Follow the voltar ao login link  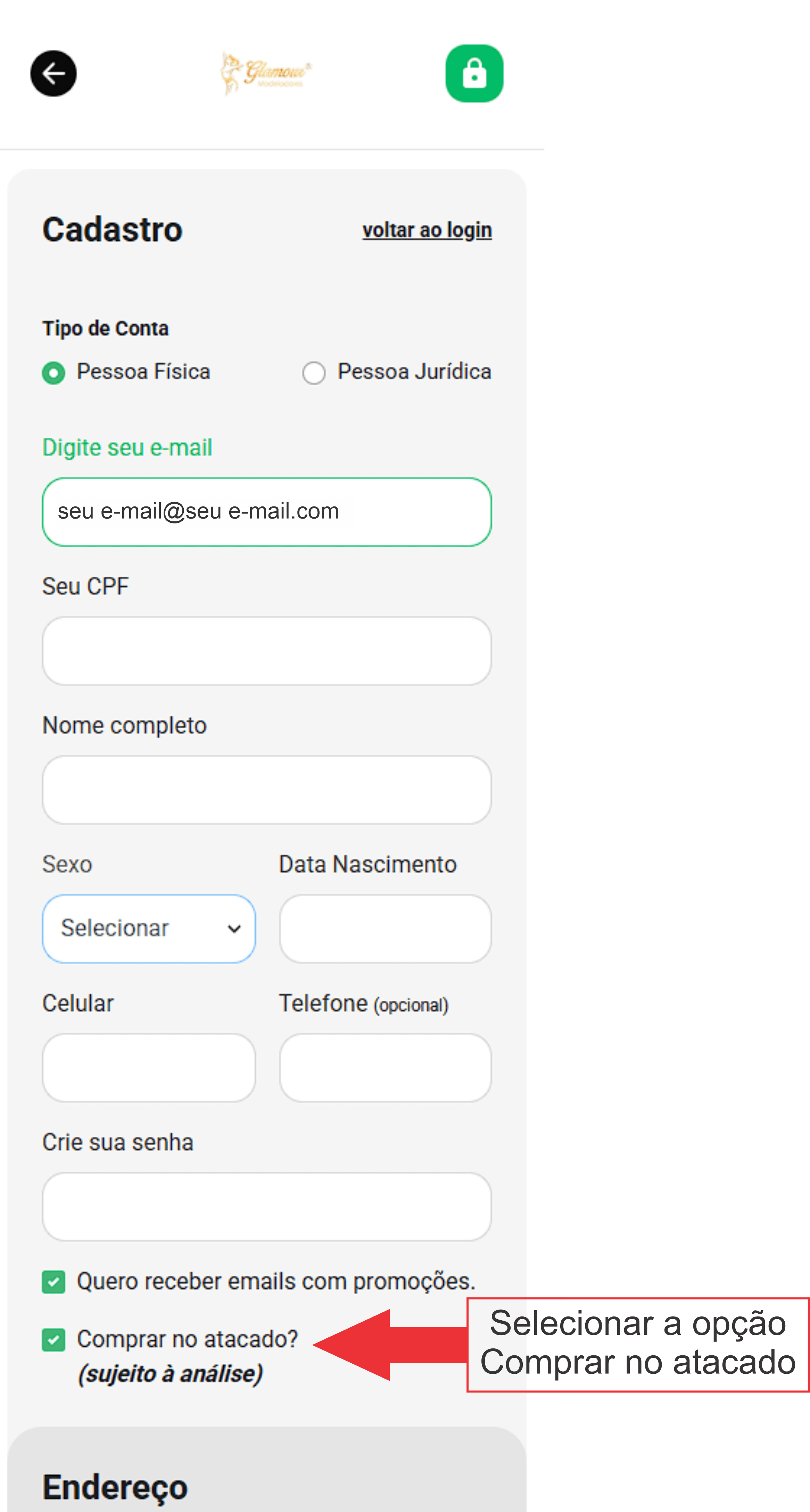[x=427, y=230]
